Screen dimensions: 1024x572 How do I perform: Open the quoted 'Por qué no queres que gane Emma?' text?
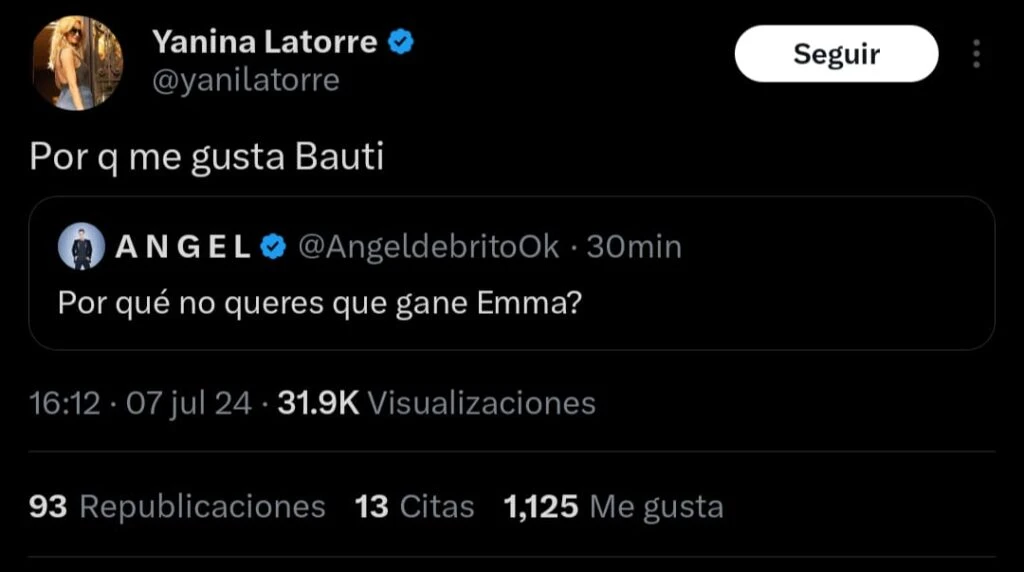(321, 302)
